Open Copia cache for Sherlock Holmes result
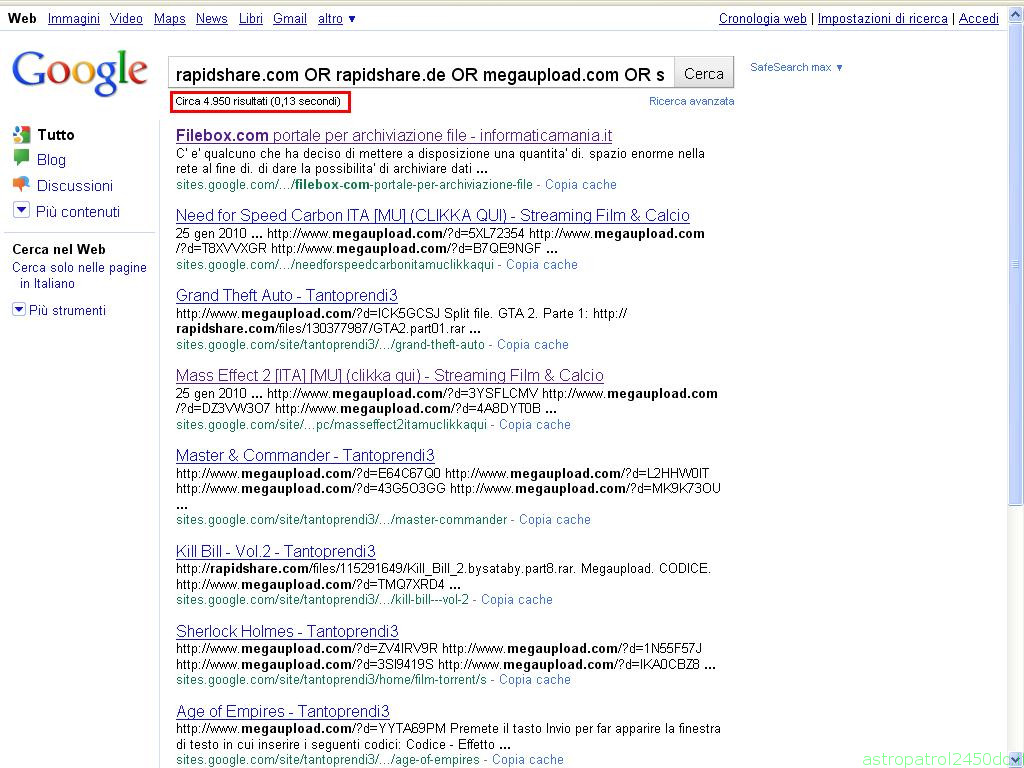Viewport: 1024px width, 768px height. pyautogui.click(x=535, y=680)
